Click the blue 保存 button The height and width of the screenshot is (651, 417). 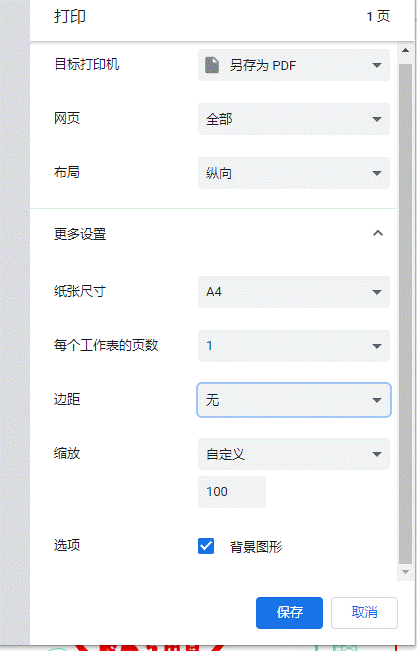coord(289,612)
